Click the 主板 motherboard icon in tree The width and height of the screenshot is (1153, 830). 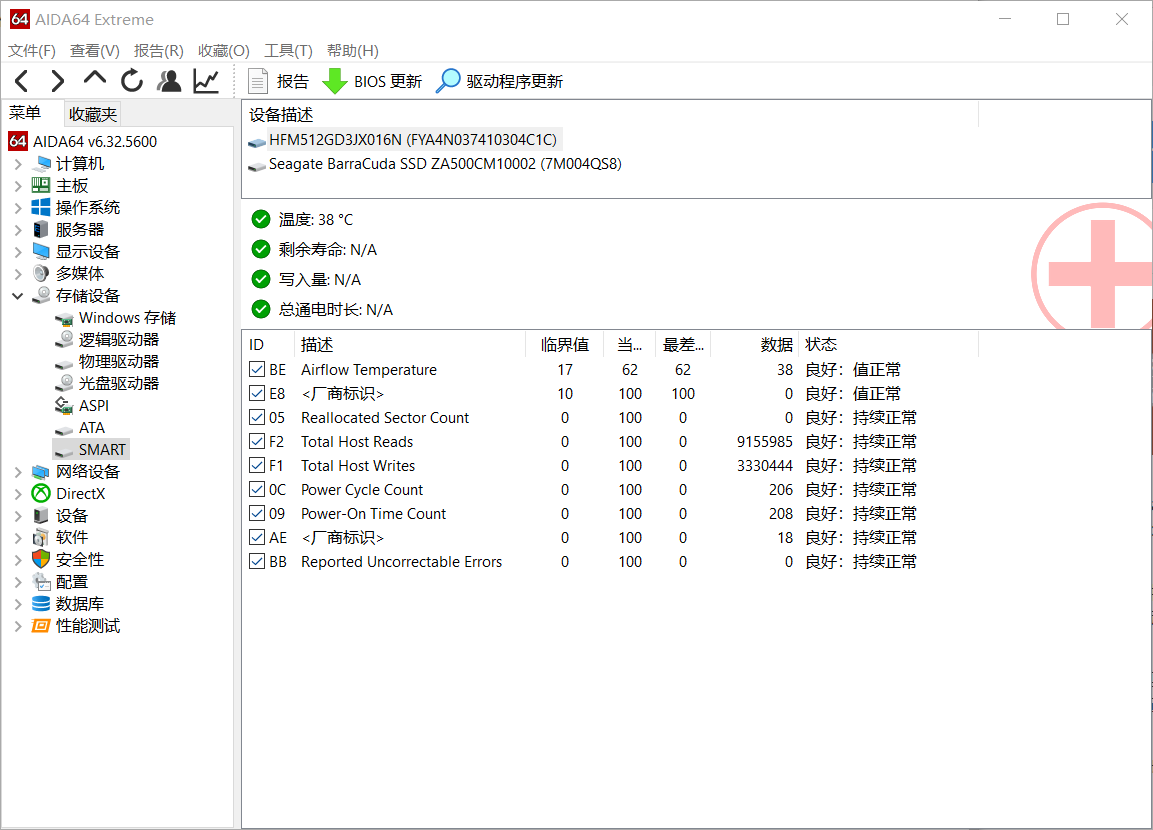[x=41, y=185]
